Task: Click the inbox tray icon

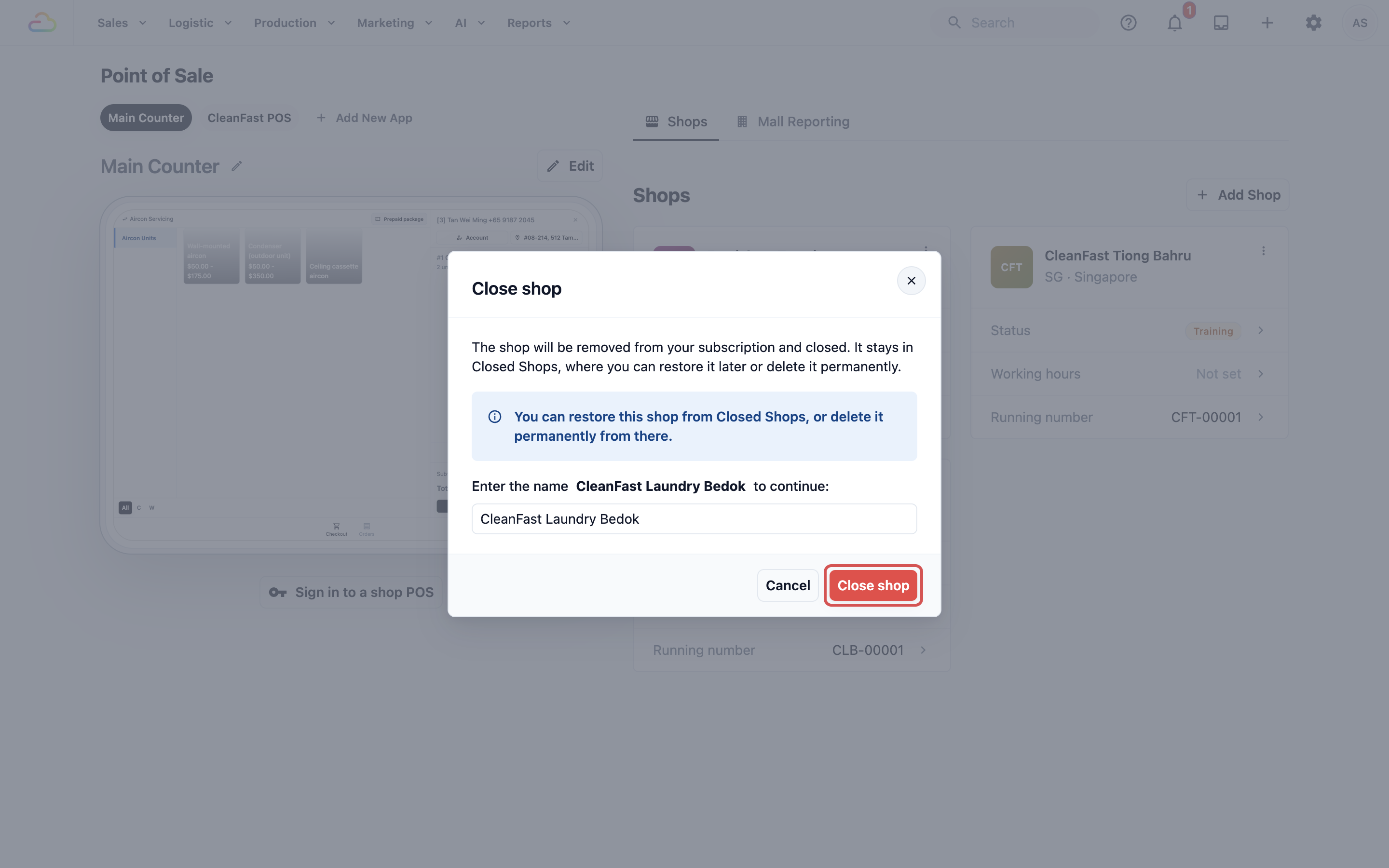Action: [1221, 23]
